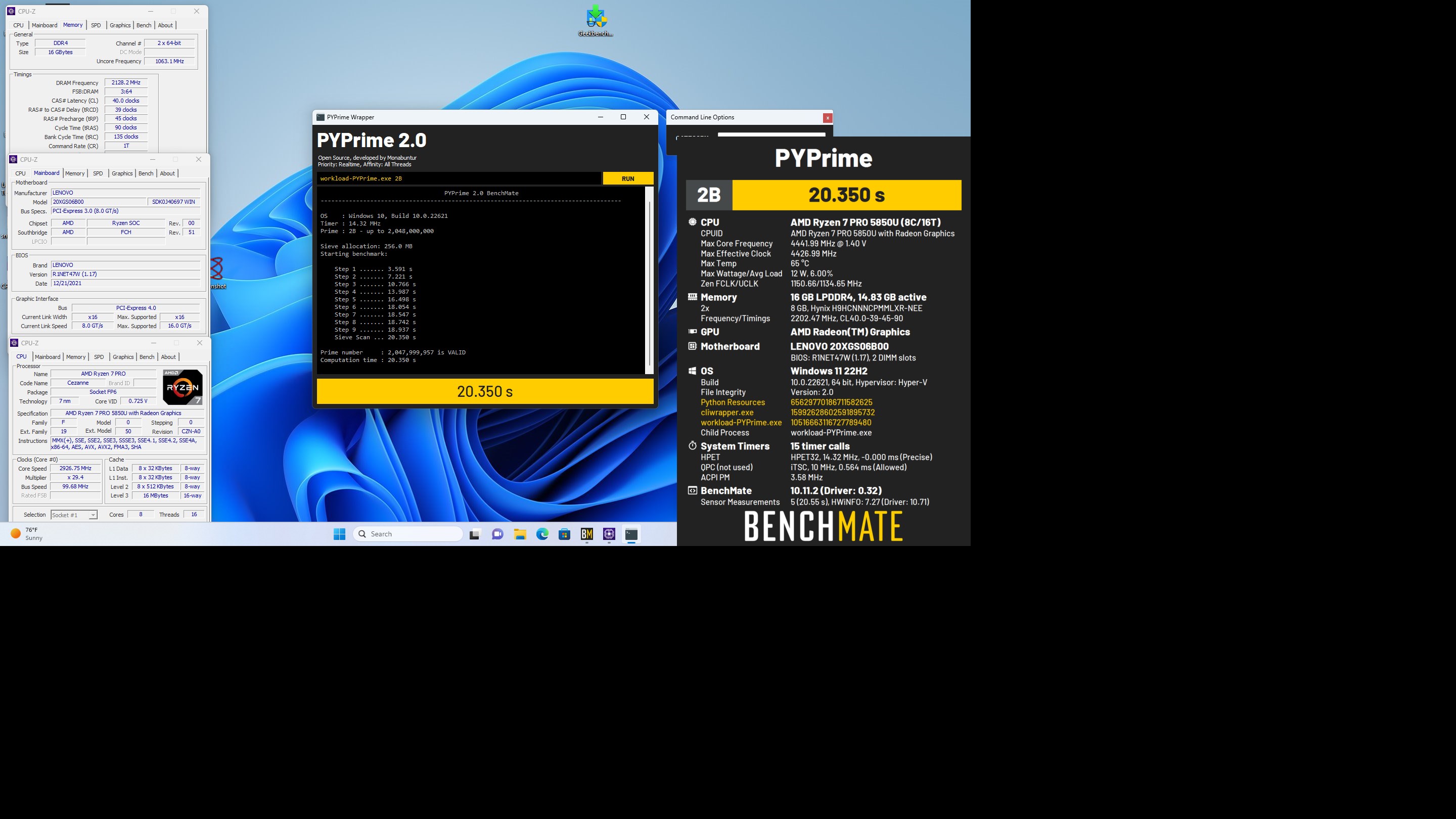Click the yellow RUN button in PYPrime
The width and height of the screenshot is (1456, 819).
click(x=628, y=178)
